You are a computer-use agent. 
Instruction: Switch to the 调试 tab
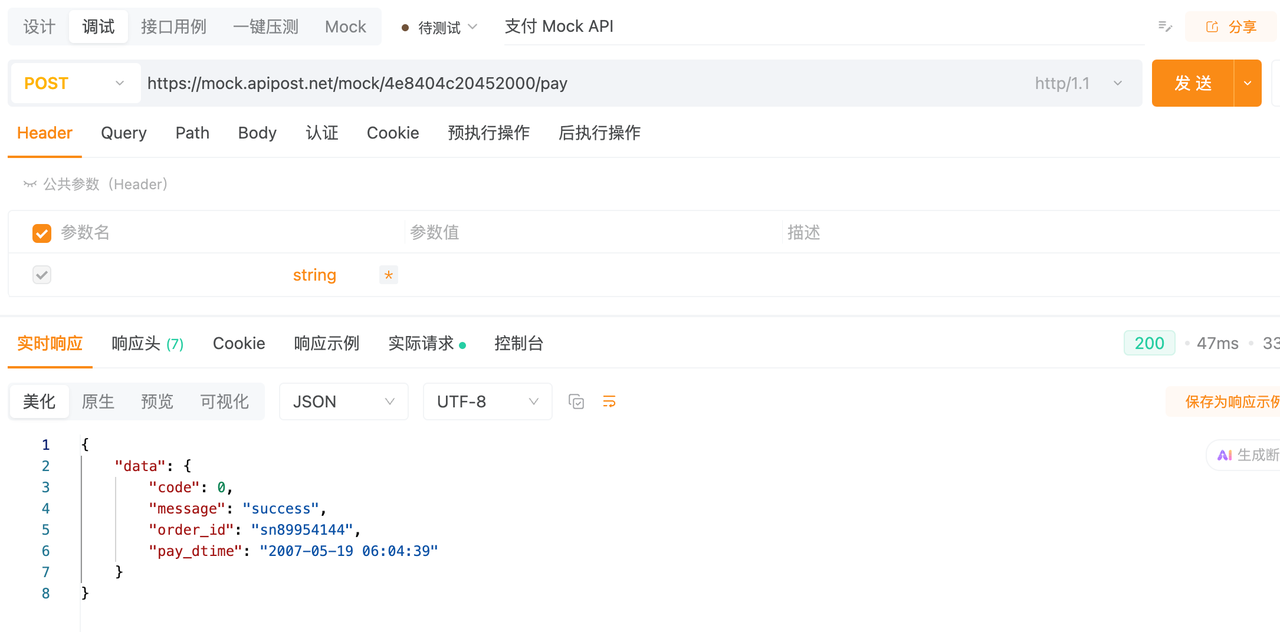pyautogui.click(x=98, y=27)
